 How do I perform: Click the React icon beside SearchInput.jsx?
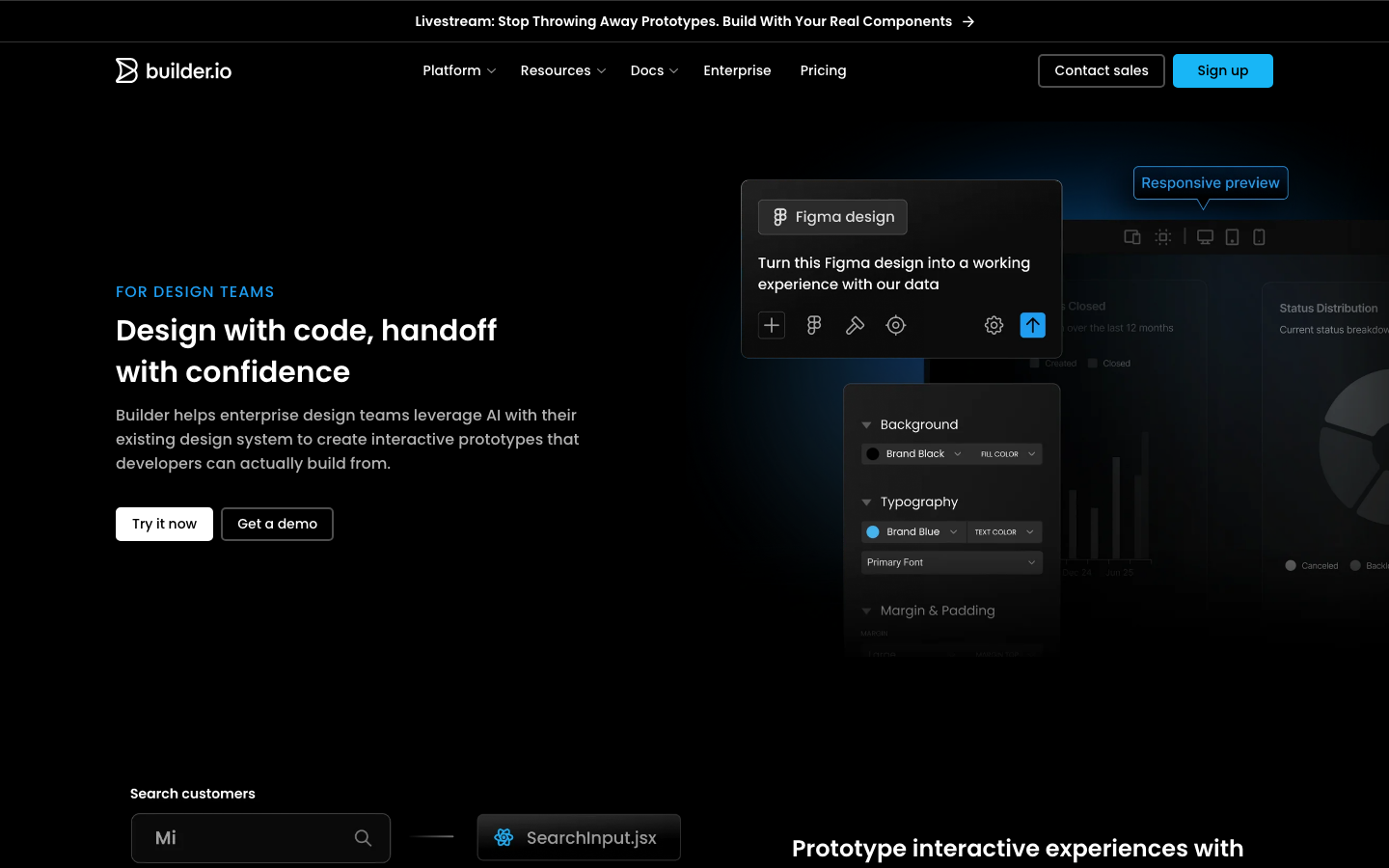tap(504, 837)
